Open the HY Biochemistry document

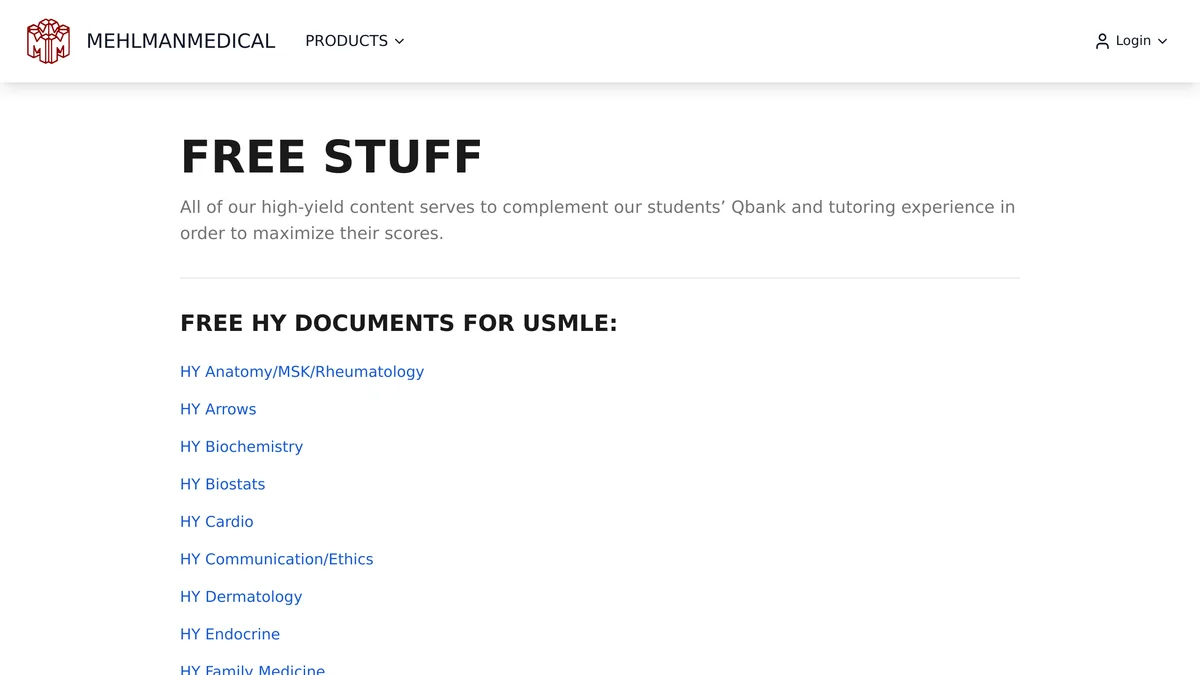click(241, 447)
